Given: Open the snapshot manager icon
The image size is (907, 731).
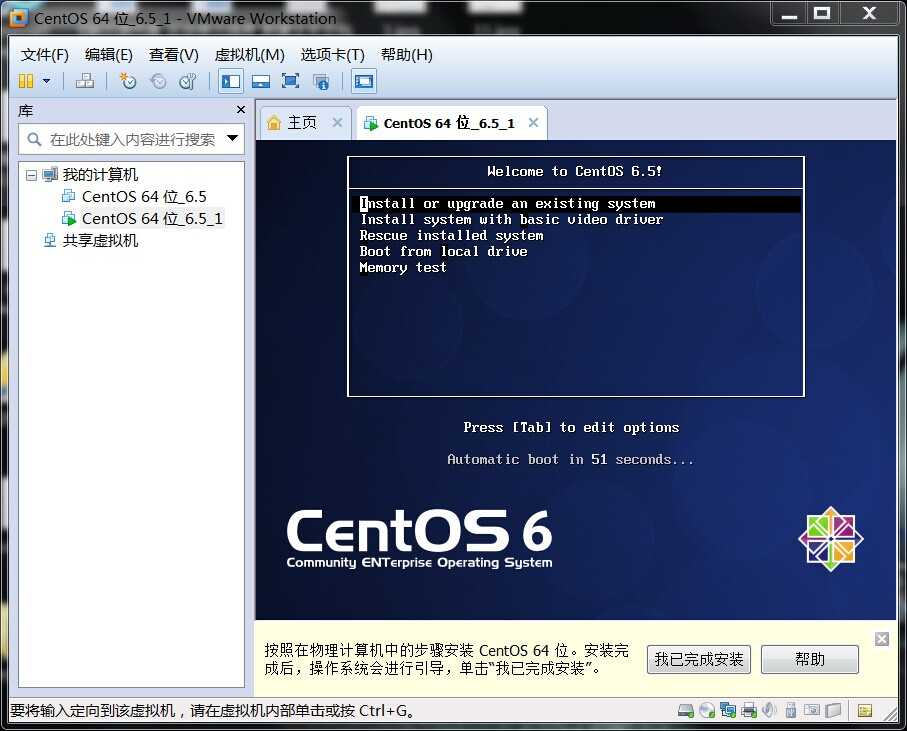Looking at the screenshot, I should tap(188, 81).
